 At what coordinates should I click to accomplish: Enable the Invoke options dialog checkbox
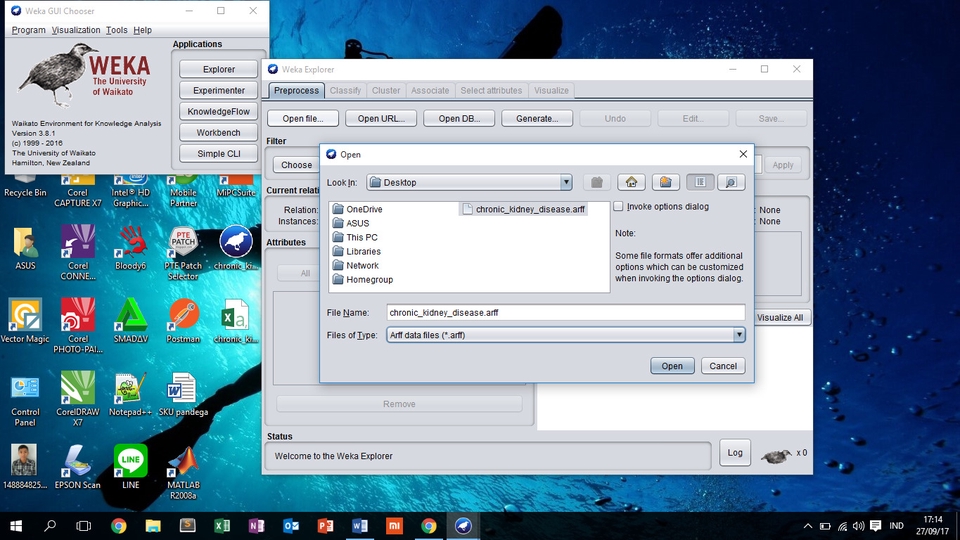[x=619, y=207]
